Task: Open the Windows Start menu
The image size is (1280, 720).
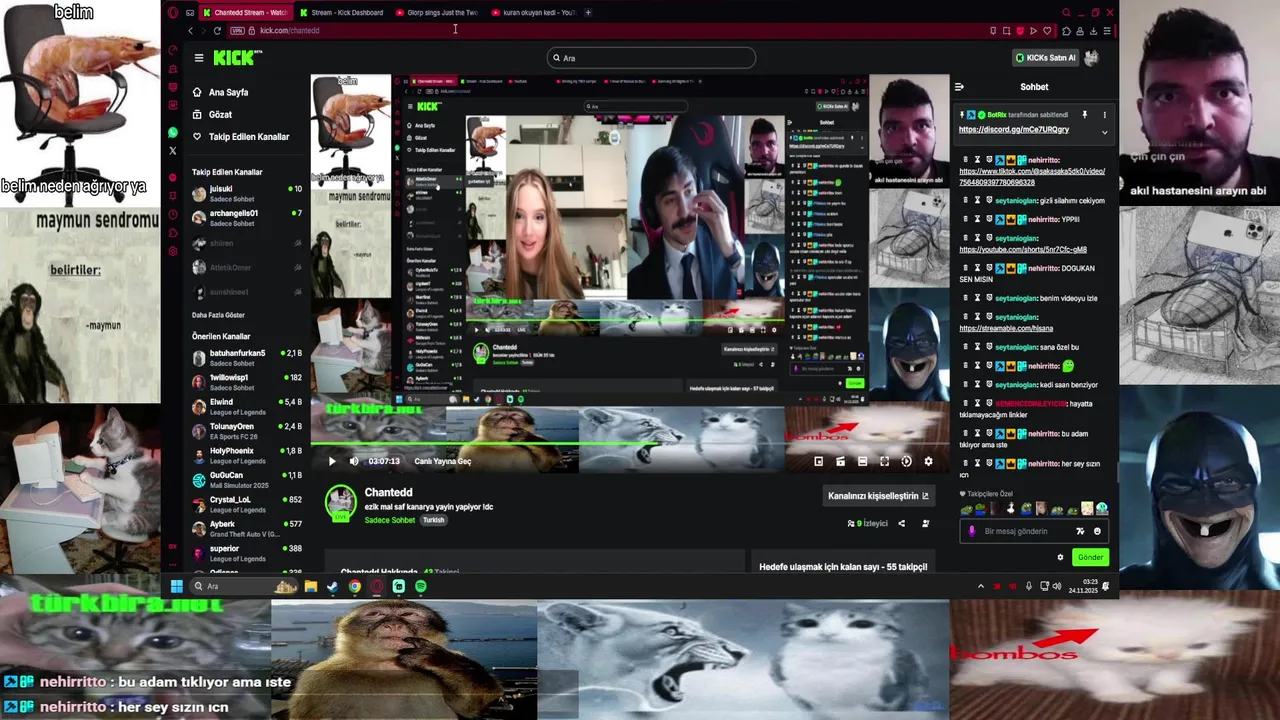Action: coord(177,586)
